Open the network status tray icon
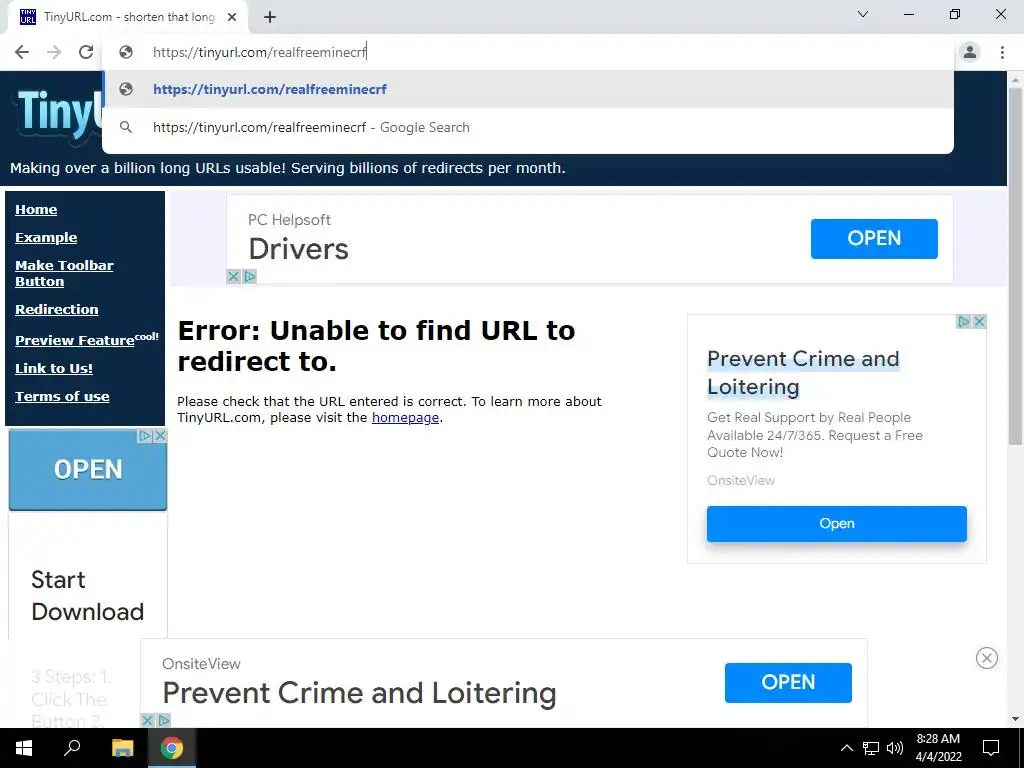Image resolution: width=1024 pixels, height=768 pixels. (871, 748)
